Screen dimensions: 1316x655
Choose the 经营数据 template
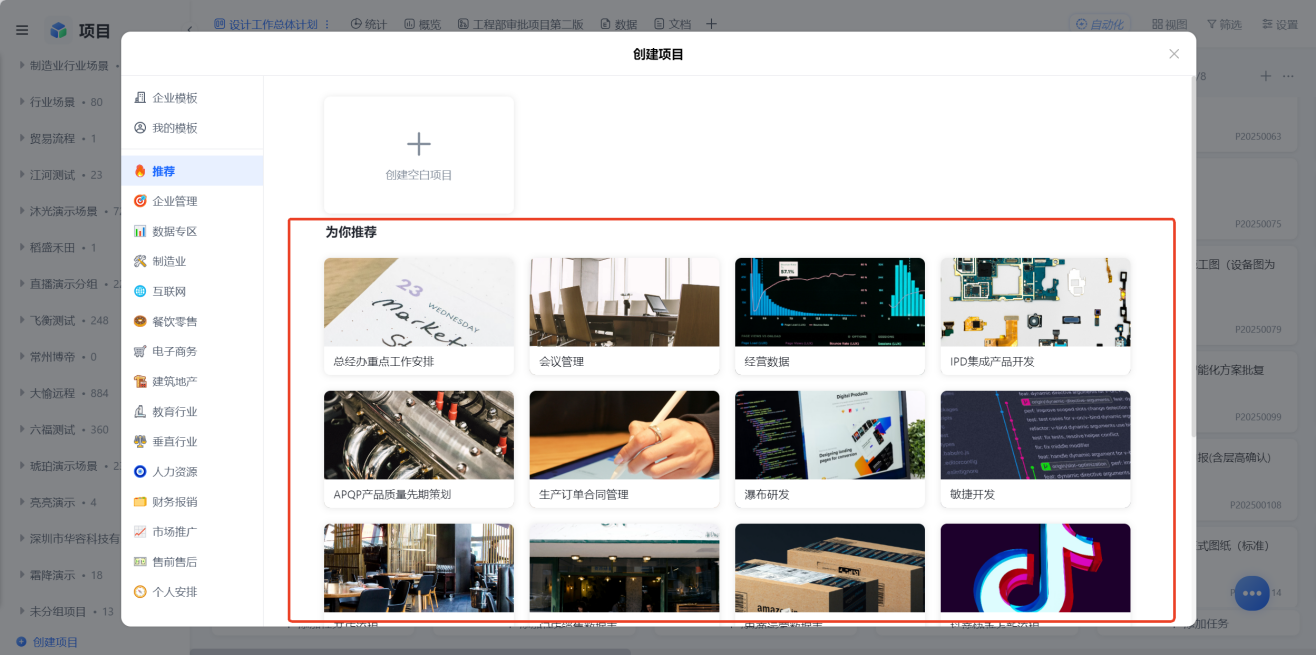(830, 316)
